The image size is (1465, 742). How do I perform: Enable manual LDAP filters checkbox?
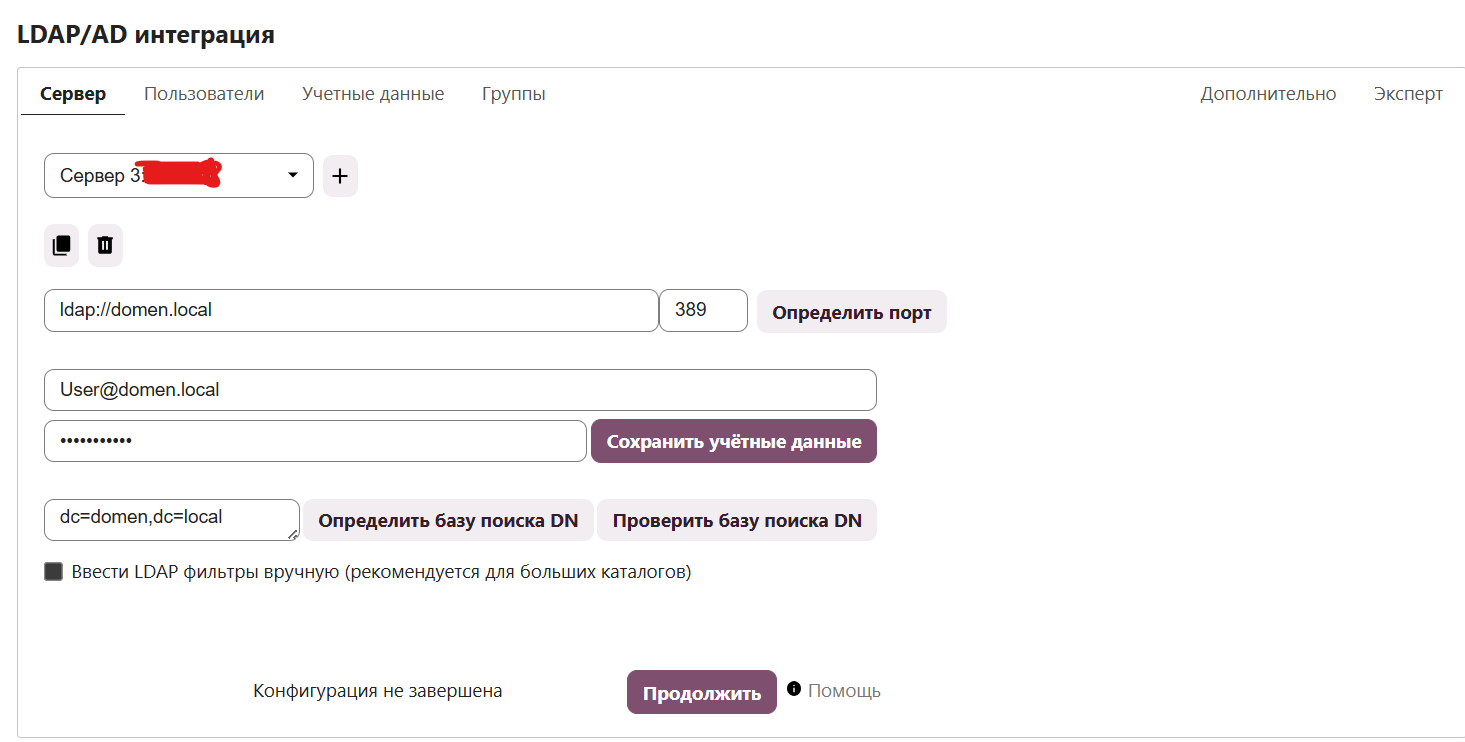coord(54,572)
